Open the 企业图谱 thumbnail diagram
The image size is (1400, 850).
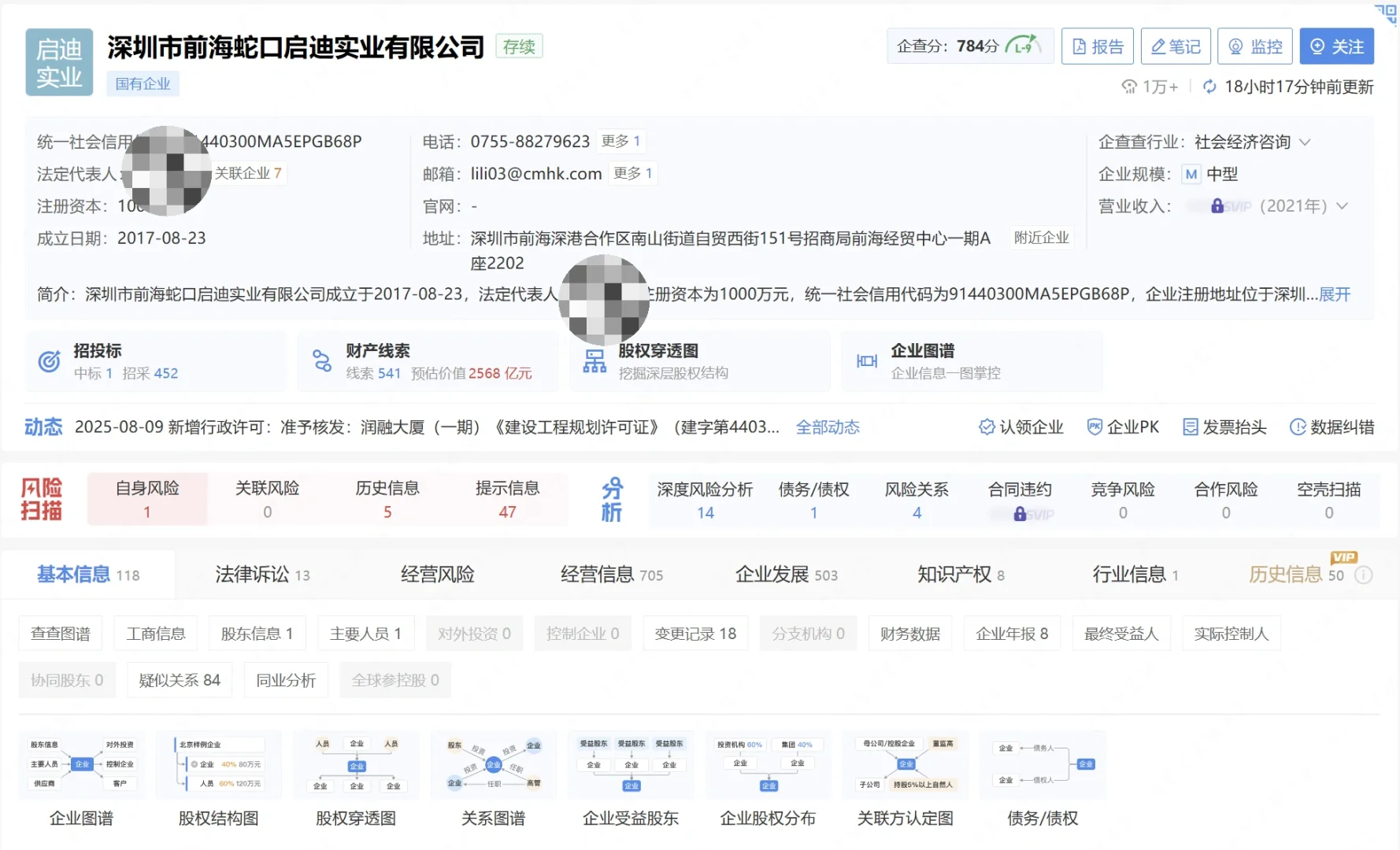82,765
